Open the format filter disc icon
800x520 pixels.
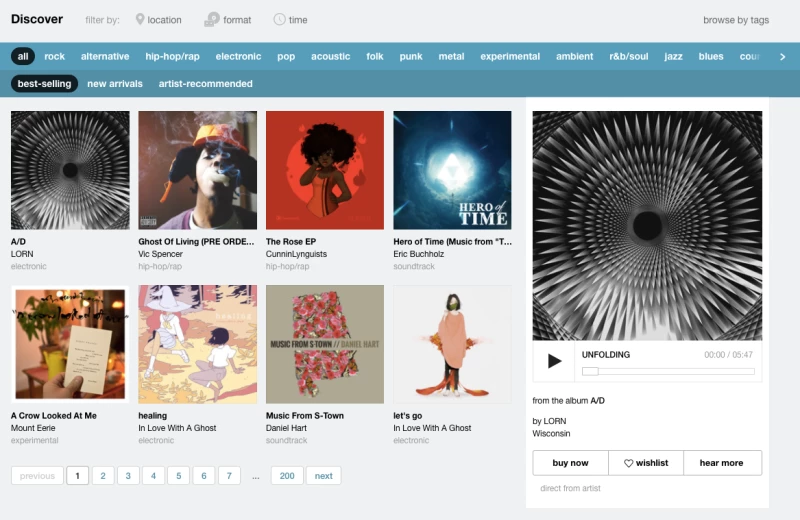point(211,19)
